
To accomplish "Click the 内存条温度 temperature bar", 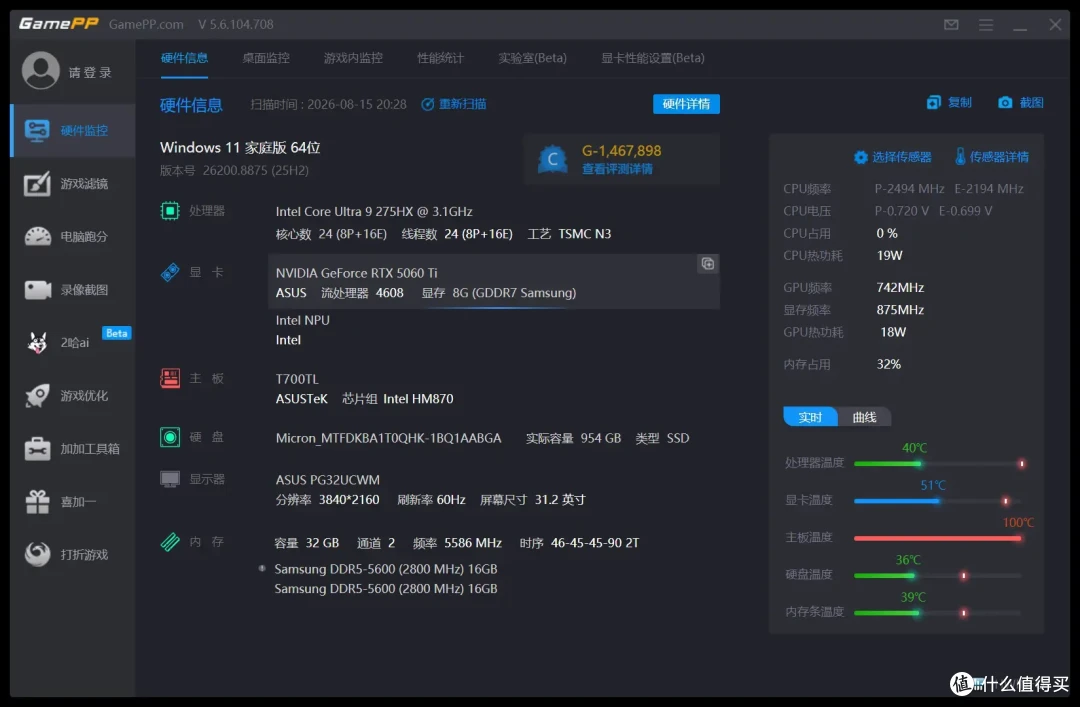I will [939, 613].
